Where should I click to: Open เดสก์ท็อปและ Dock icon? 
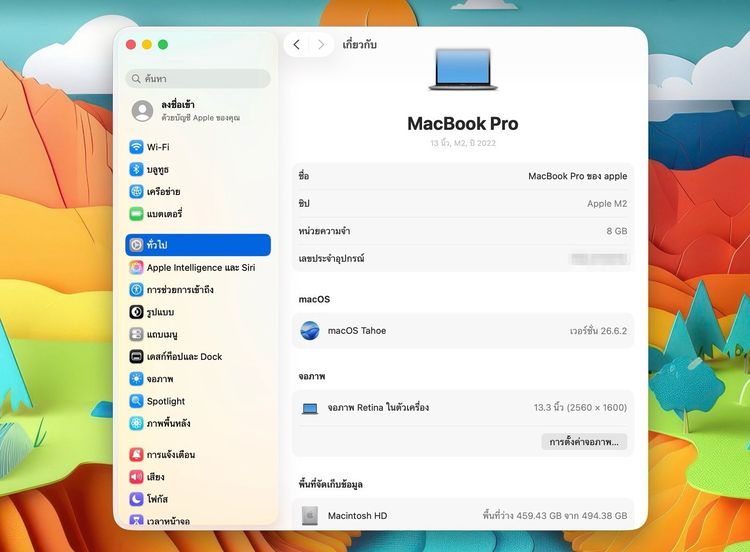[136, 356]
